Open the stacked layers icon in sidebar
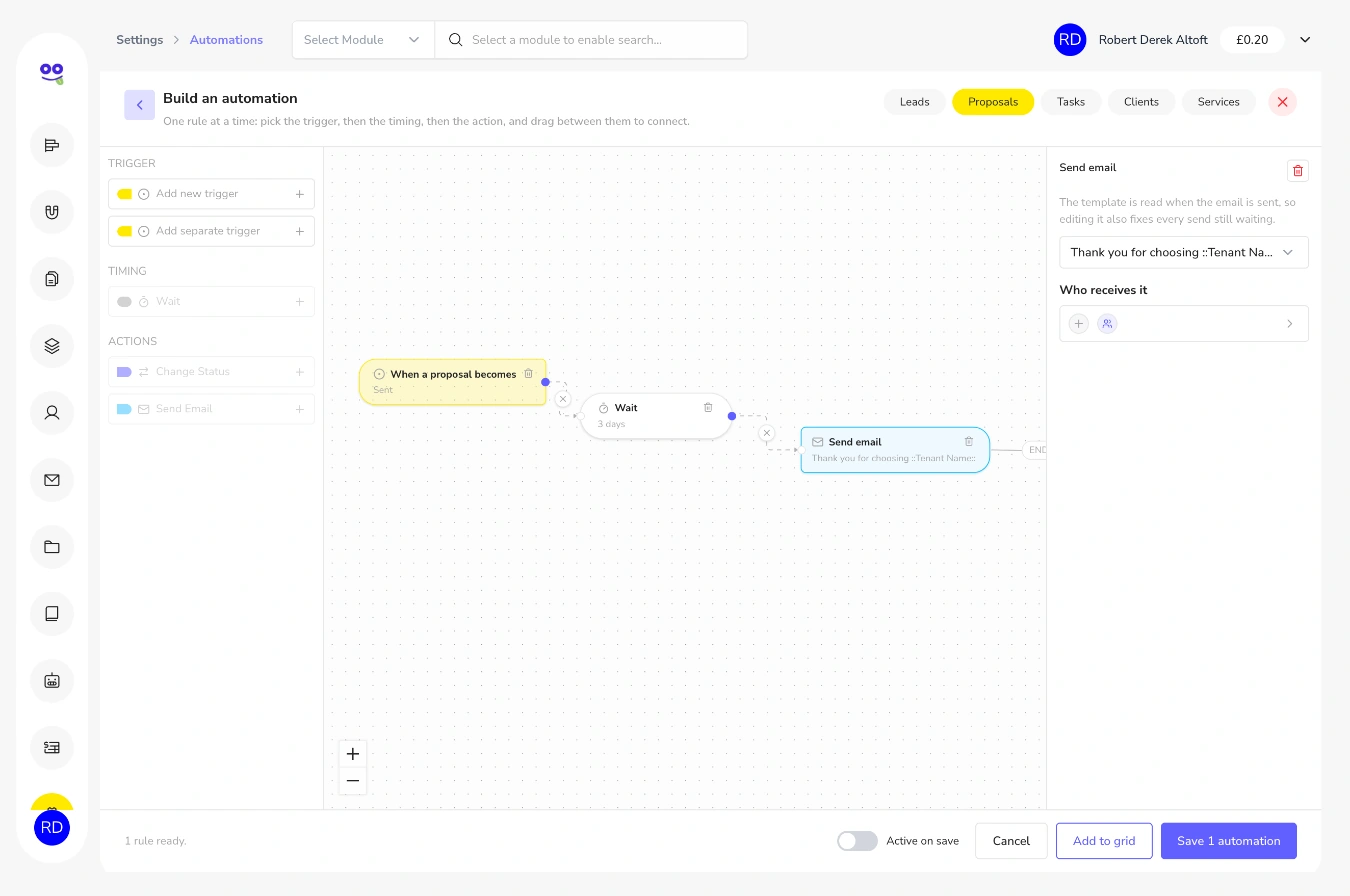Image resolution: width=1350 pixels, height=896 pixels. pos(52,346)
